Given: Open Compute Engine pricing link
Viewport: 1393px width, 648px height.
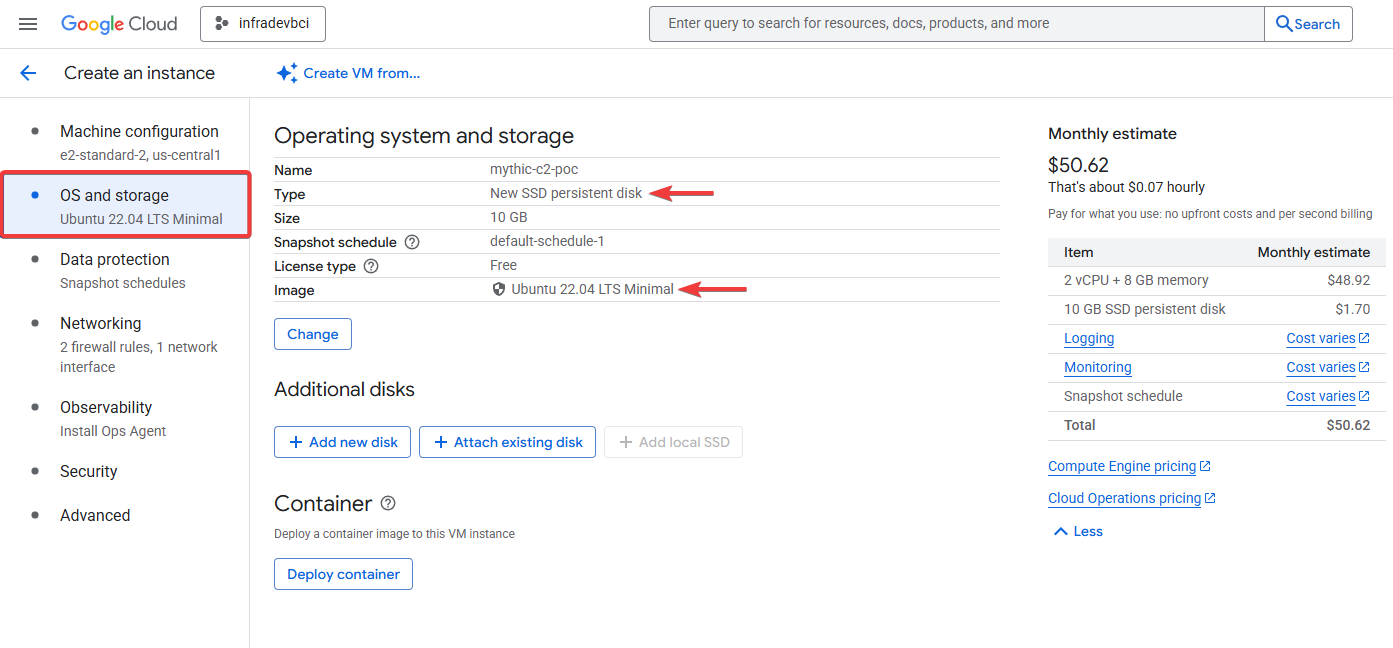Looking at the screenshot, I should [x=1129, y=466].
